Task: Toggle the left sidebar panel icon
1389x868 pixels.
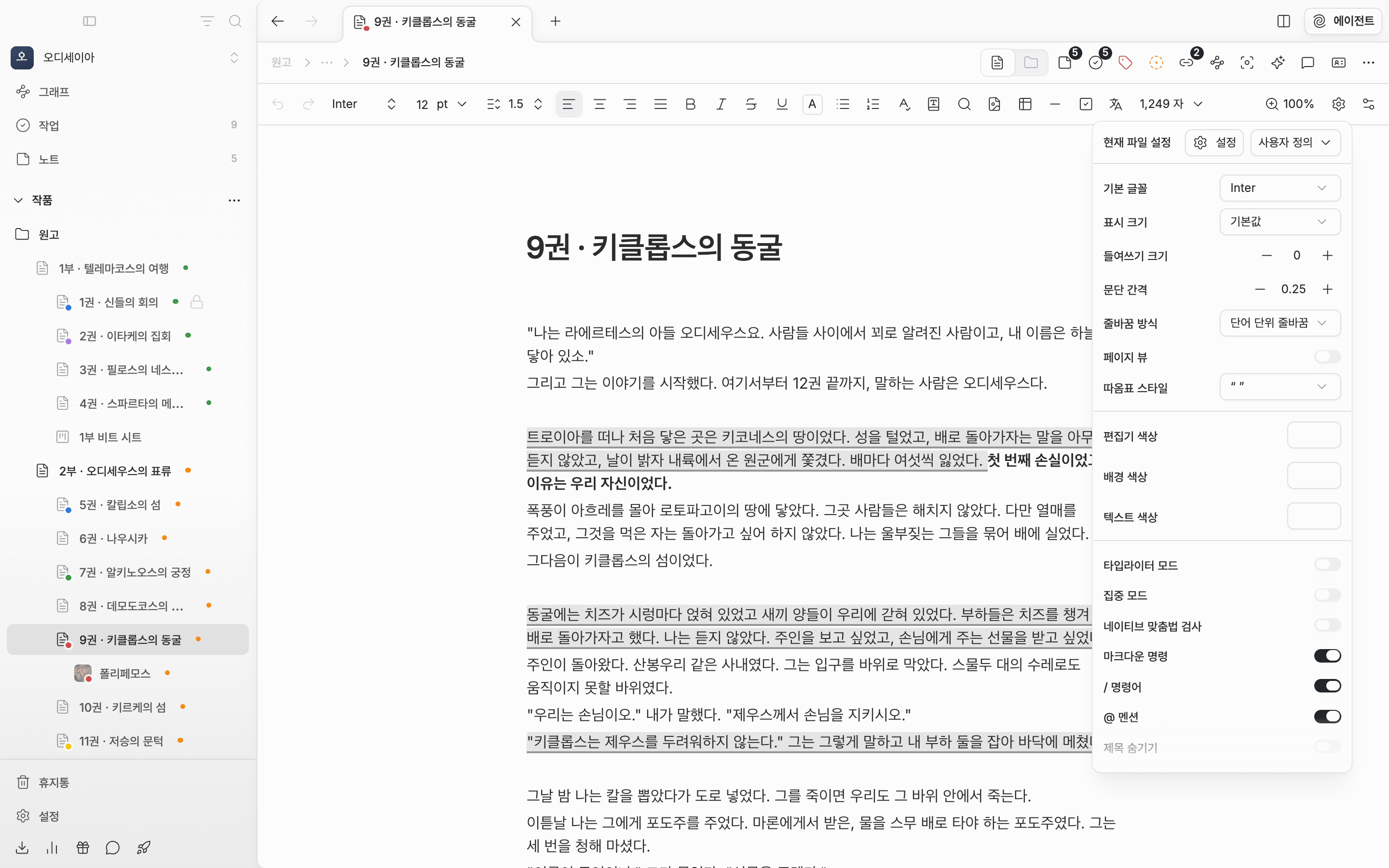Action: pyautogui.click(x=90, y=21)
